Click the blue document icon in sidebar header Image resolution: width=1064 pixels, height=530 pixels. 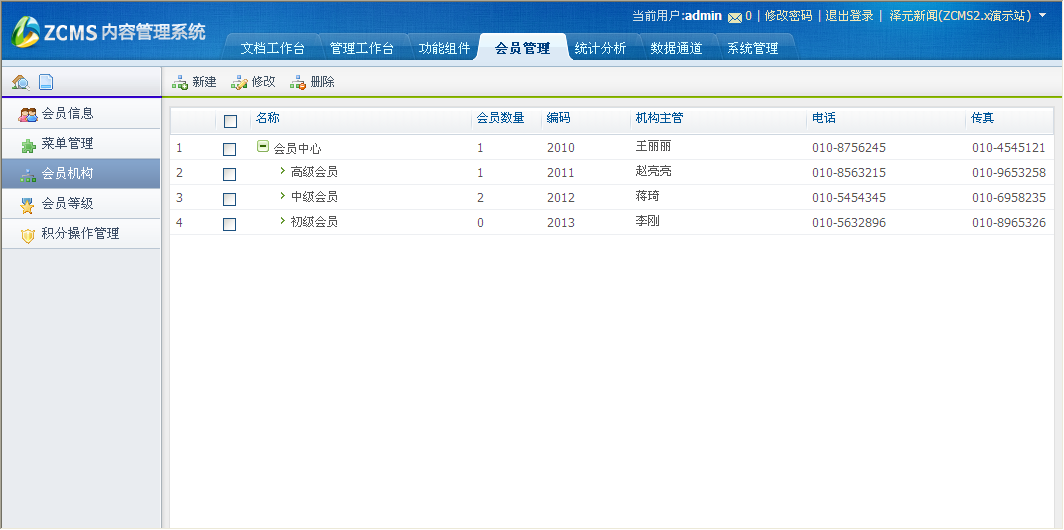(x=46, y=82)
